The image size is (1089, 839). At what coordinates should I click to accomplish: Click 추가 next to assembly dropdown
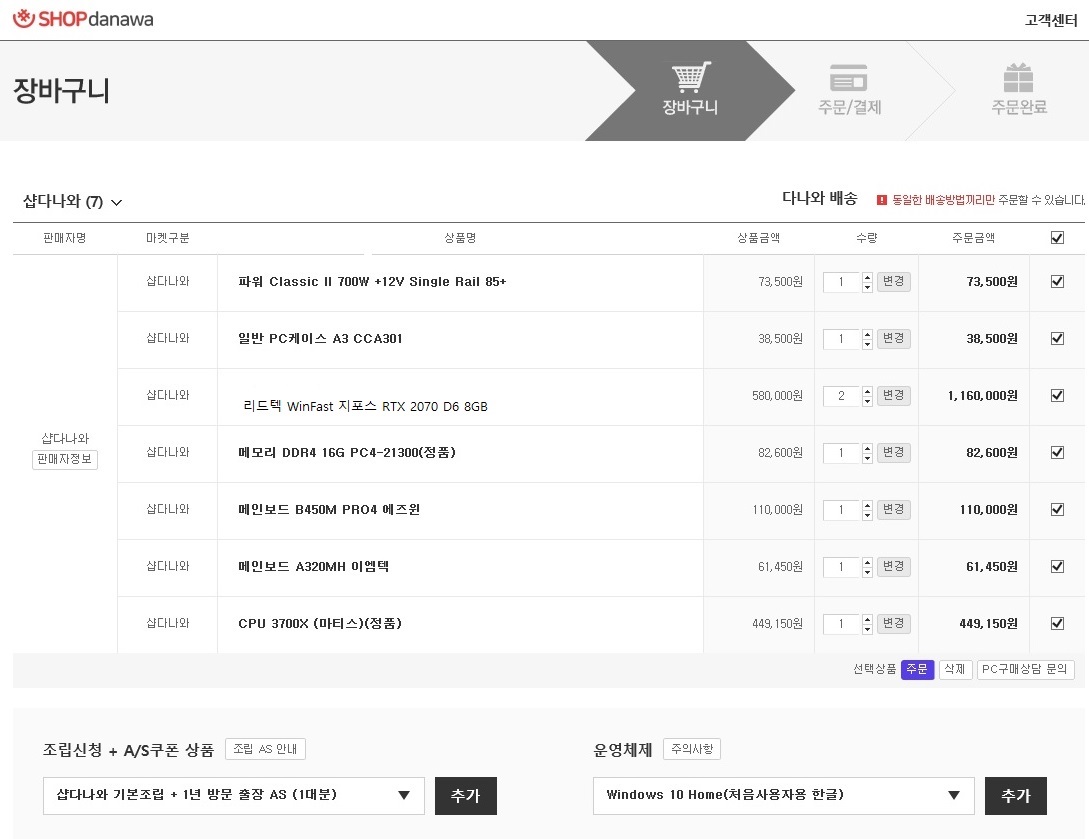click(465, 795)
